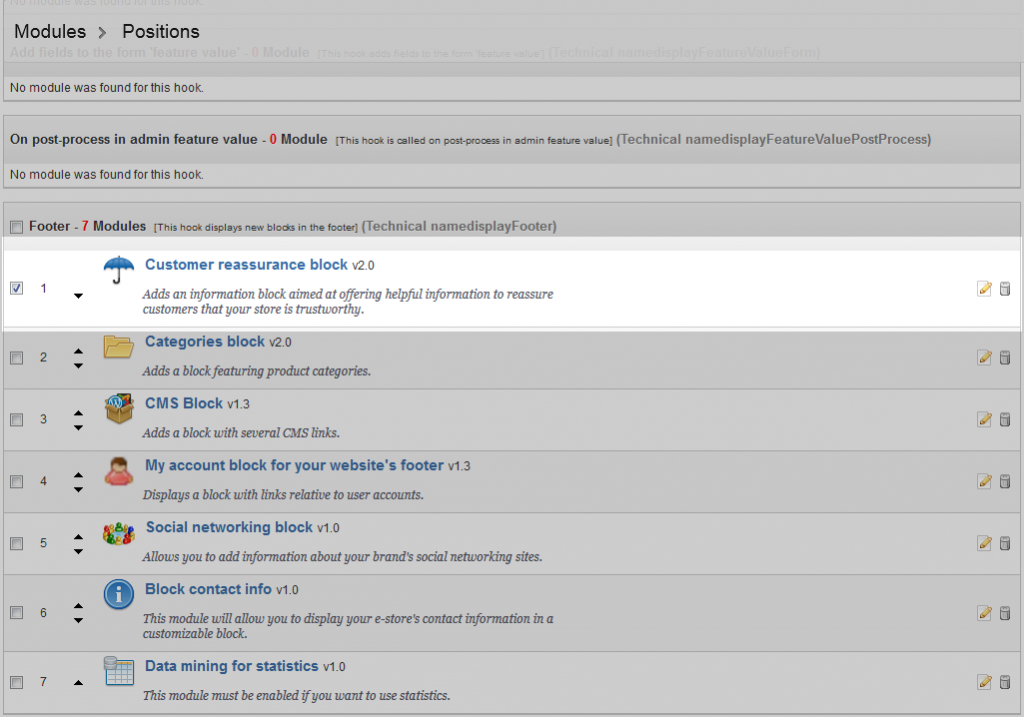The image size is (1024, 717).
Task: Check the Social networking block checkbox
Action: (x=16, y=543)
